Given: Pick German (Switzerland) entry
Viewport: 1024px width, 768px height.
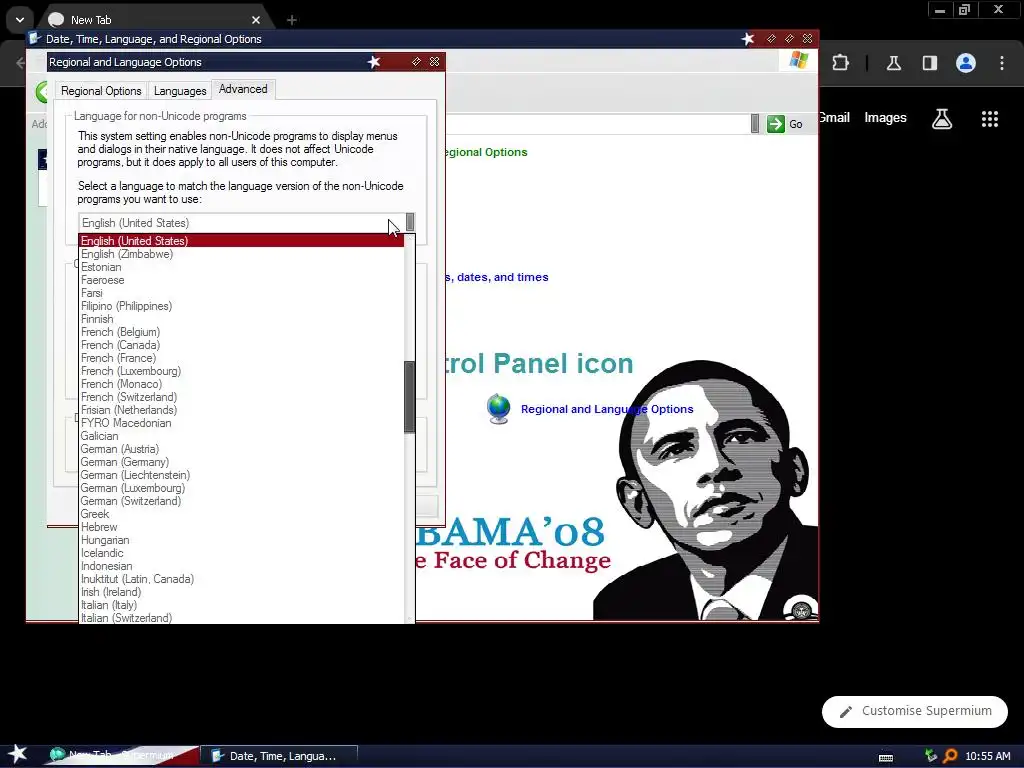Looking at the screenshot, I should [241, 502].
